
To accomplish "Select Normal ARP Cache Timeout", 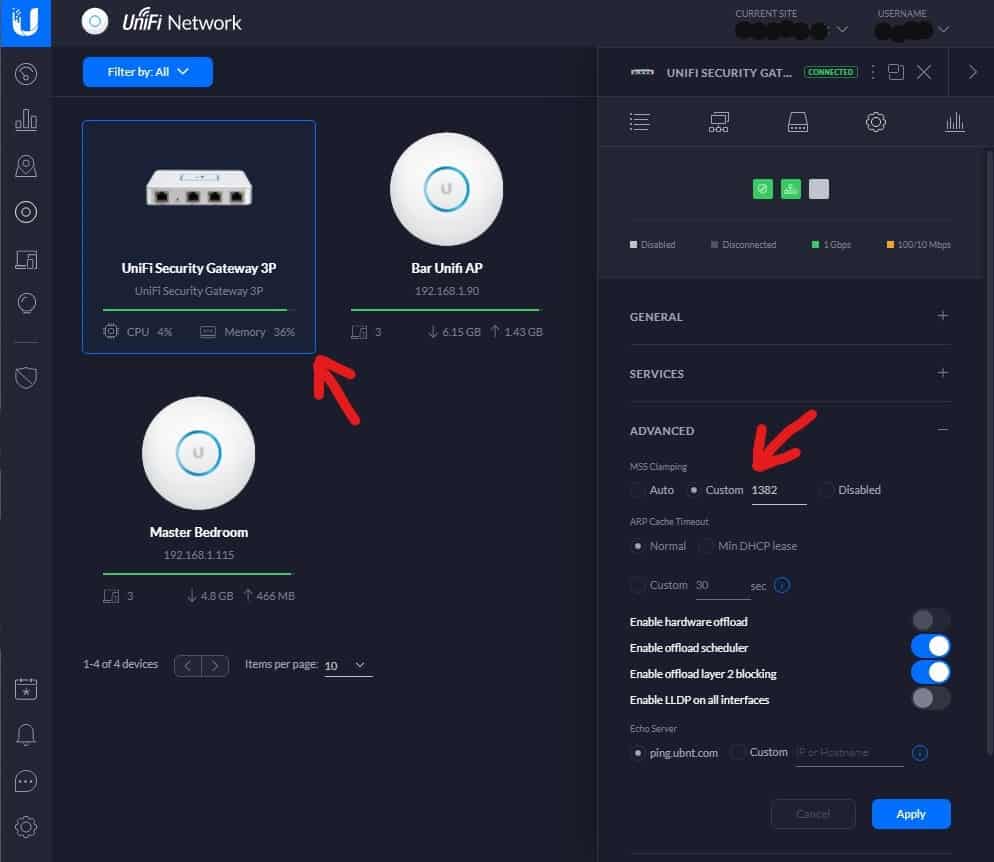I will 637,546.
